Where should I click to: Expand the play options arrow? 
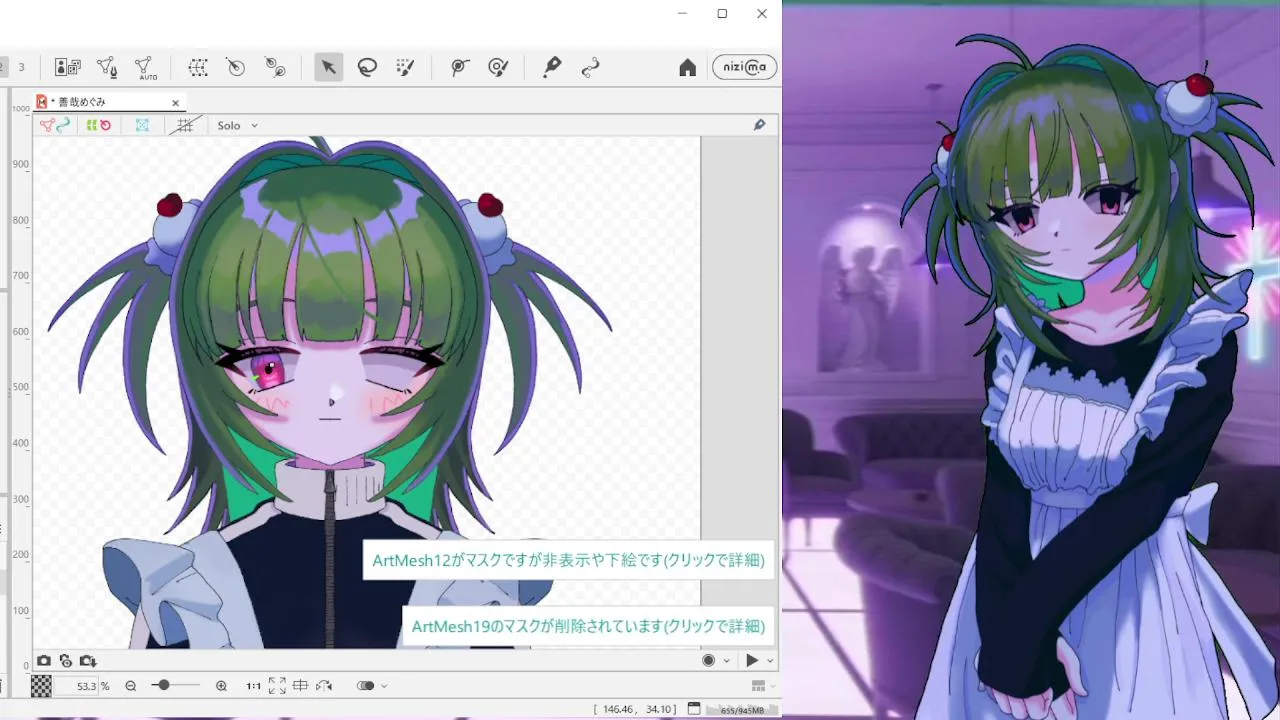tap(770, 660)
